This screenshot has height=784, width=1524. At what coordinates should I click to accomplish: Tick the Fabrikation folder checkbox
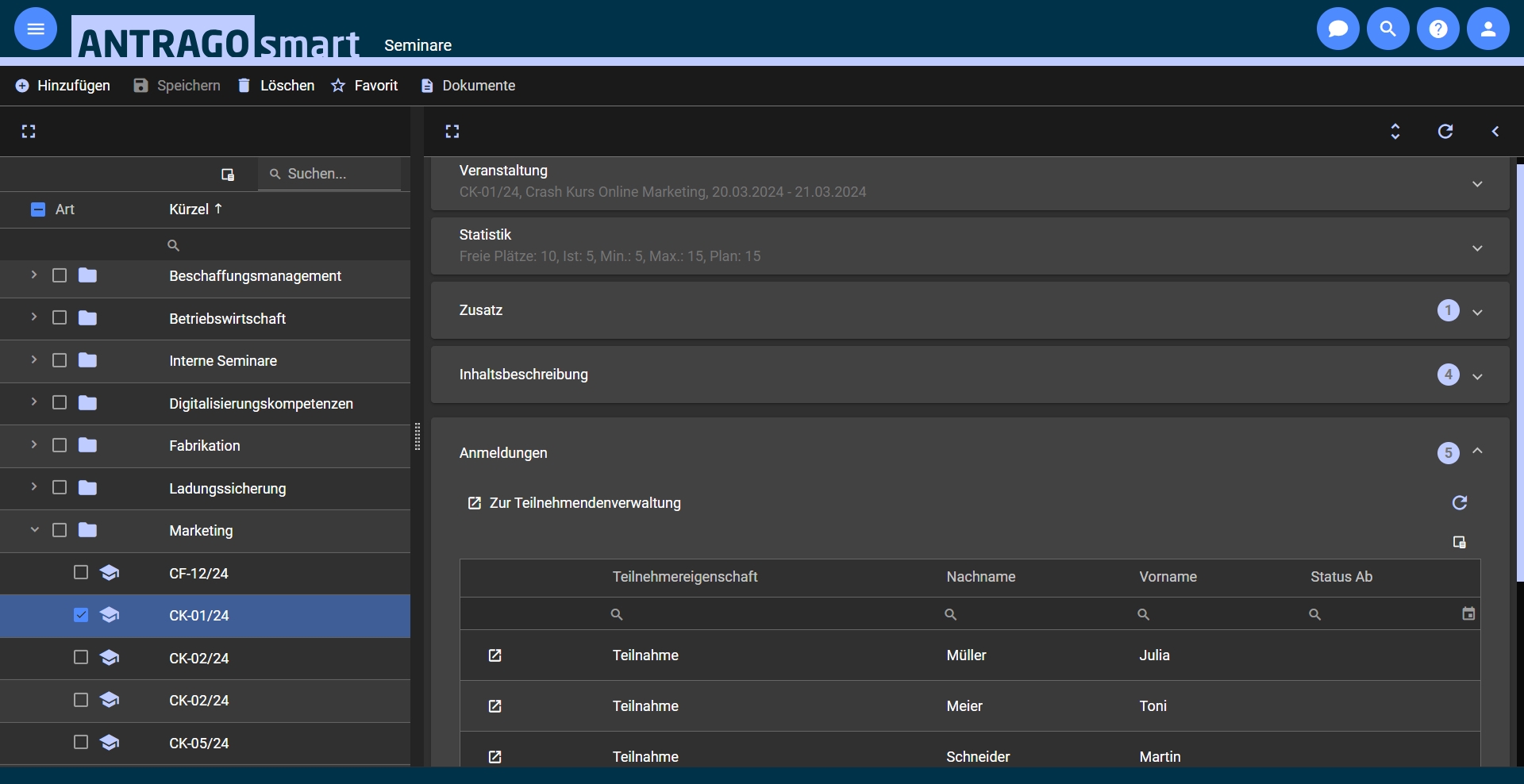click(60, 445)
